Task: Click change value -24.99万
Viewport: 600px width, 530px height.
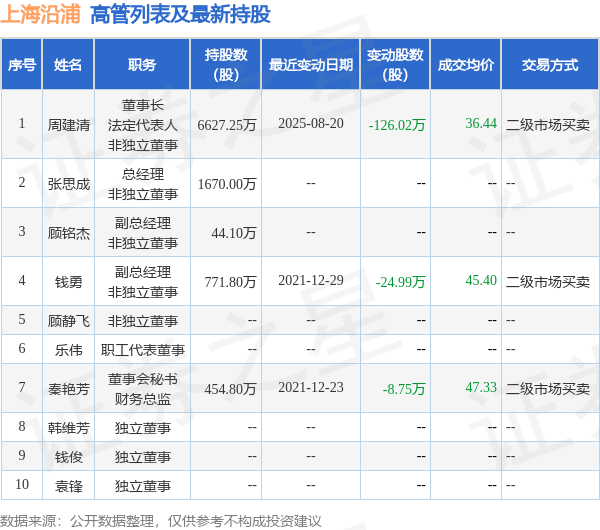Action: click(x=400, y=282)
